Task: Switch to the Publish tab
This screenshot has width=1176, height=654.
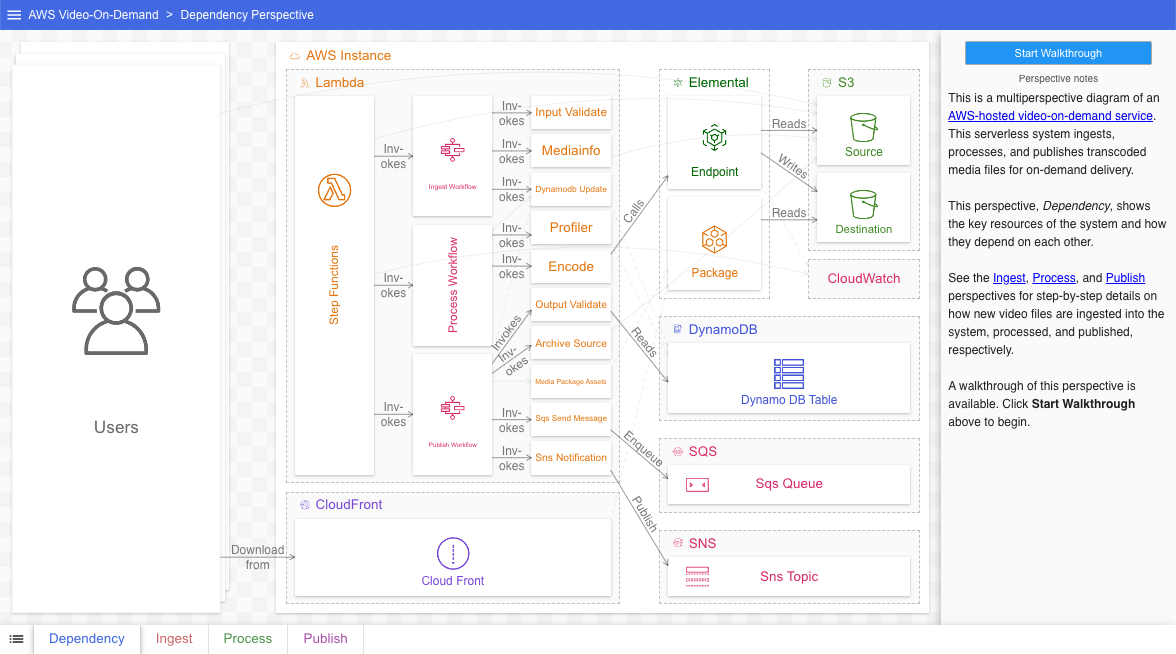Action: coord(324,638)
